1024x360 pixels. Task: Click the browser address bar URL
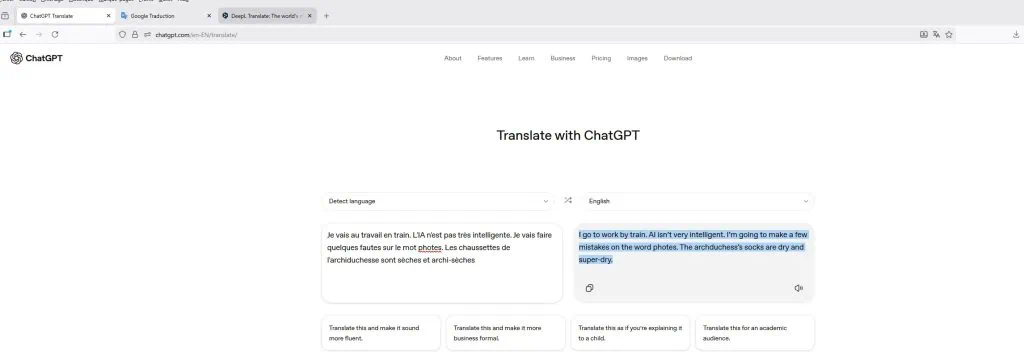tap(197, 35)
